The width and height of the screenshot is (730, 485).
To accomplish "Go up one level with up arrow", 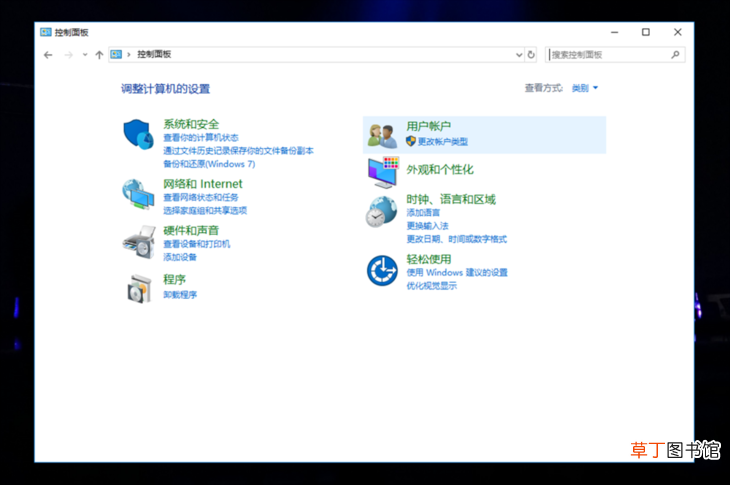I will [x=99, y=55].
